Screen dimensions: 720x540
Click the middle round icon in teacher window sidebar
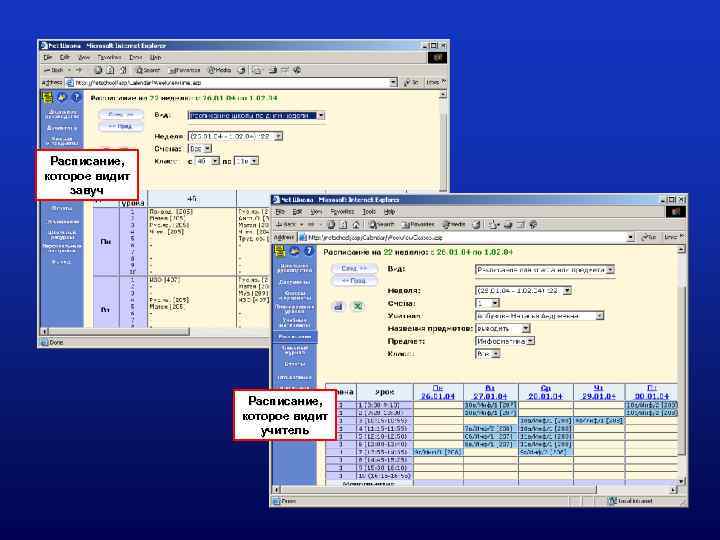[x=294, y=251]
